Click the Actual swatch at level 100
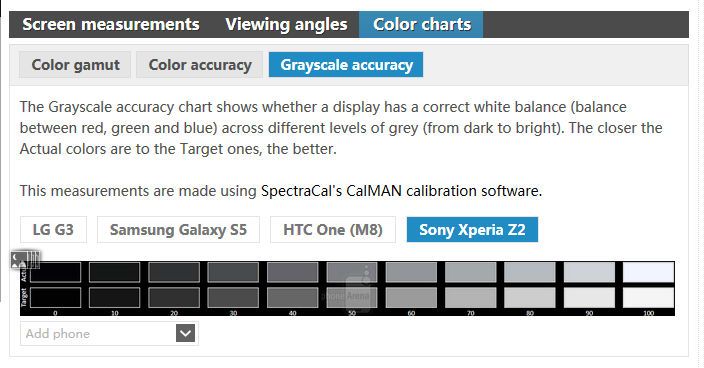The height and width of the screenshot is (368, 704). [649, 272]
